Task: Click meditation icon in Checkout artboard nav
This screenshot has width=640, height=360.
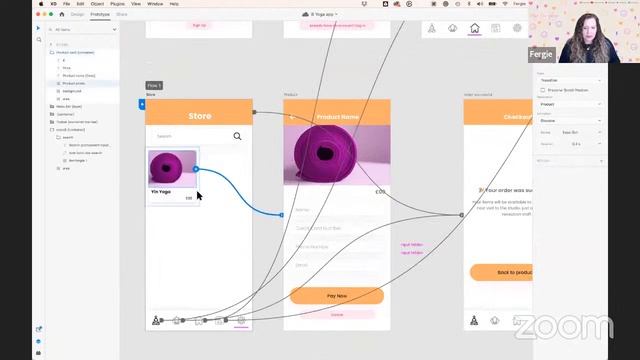Action: point(474,320)
